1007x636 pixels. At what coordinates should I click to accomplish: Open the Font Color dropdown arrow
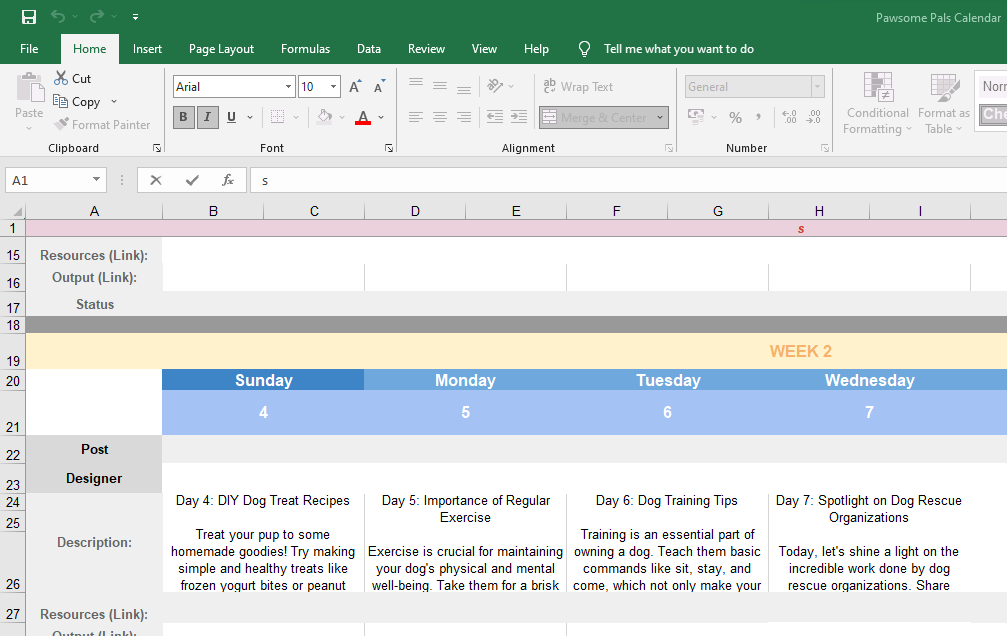tap(381, 118)
